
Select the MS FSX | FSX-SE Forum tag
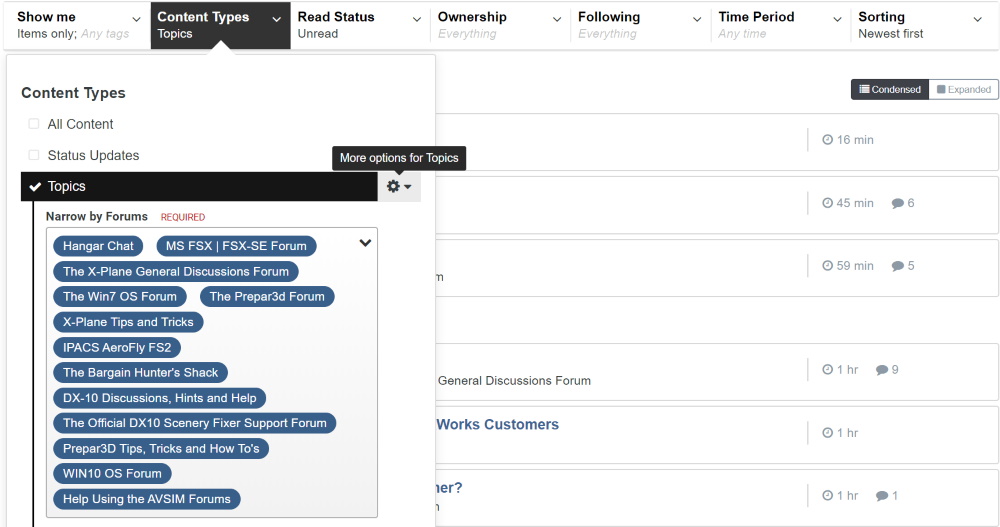236,246
